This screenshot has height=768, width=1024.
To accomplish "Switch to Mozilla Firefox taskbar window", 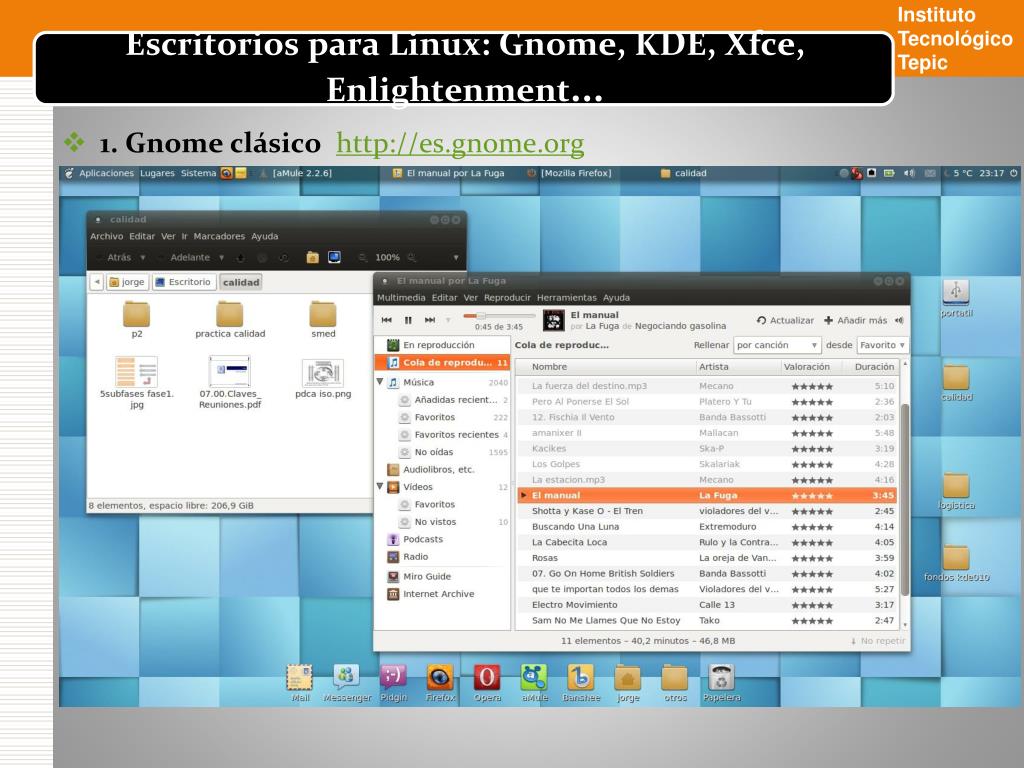I will pos(569,173).
